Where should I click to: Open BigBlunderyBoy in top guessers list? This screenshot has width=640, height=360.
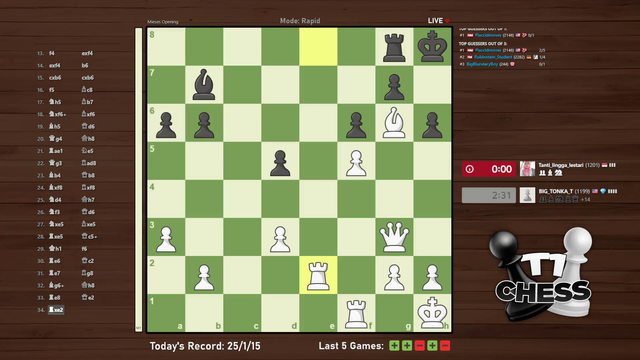[482, 64]
